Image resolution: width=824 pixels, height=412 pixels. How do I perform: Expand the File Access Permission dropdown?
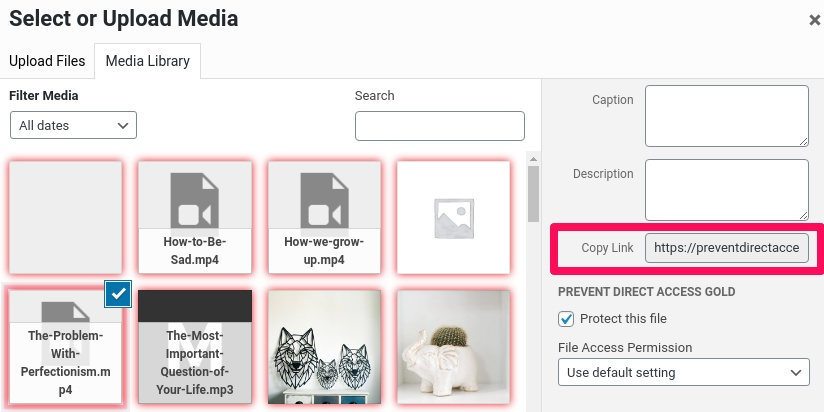click(x=683, y=372)
